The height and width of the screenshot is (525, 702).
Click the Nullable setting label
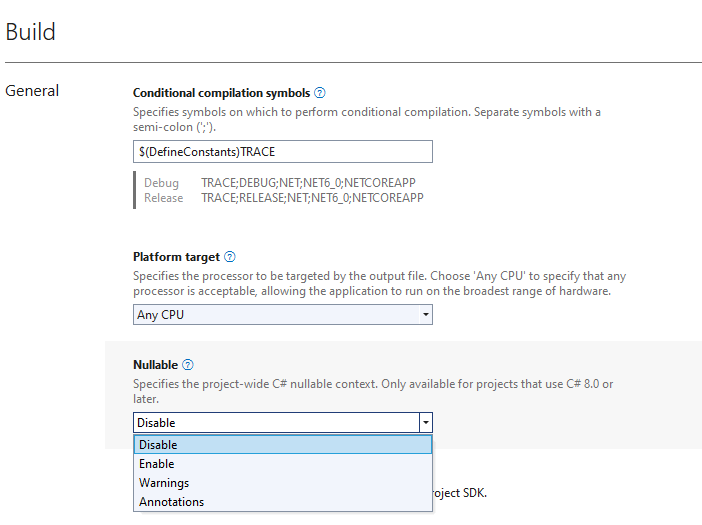(x=155, y=365)
